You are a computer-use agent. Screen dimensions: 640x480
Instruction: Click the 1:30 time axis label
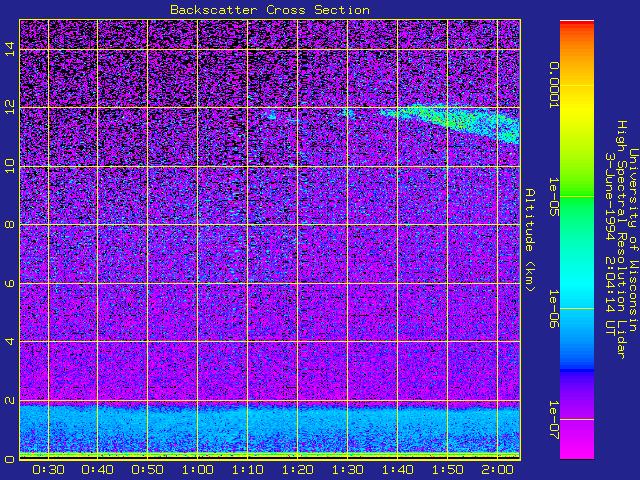click(x=347, y=470)
